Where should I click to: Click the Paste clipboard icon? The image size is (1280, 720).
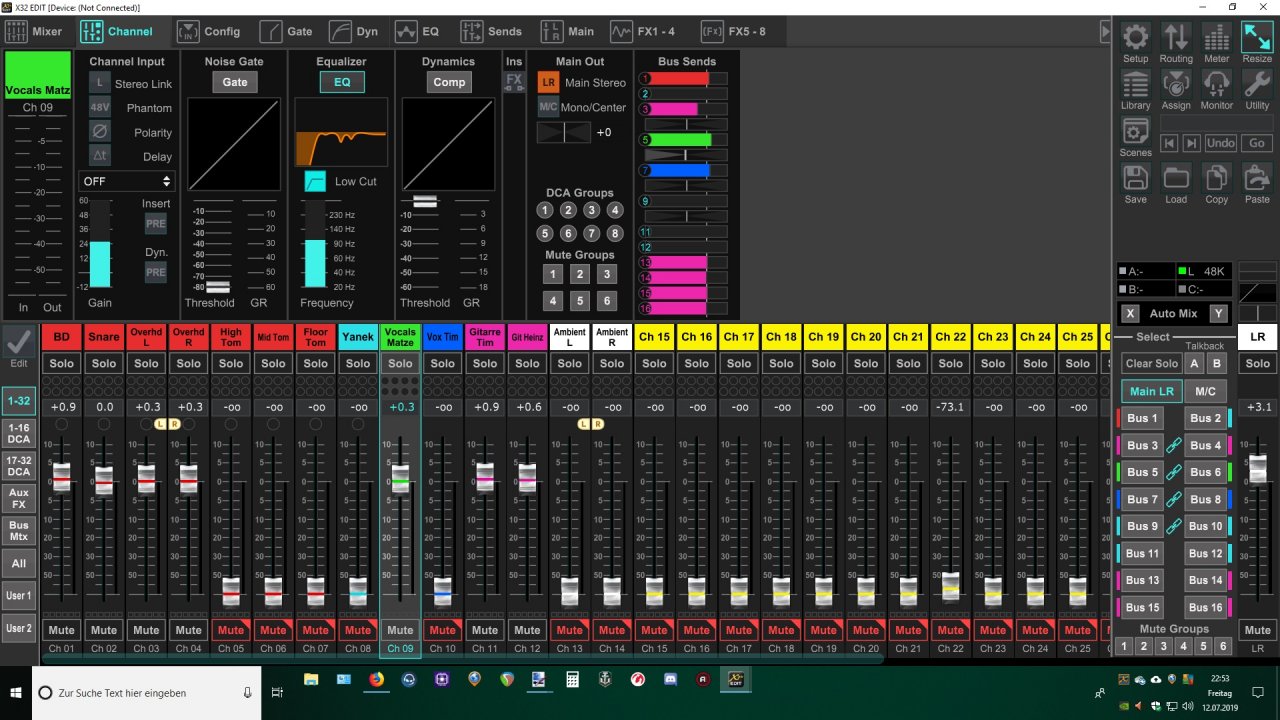point(1257,179)
